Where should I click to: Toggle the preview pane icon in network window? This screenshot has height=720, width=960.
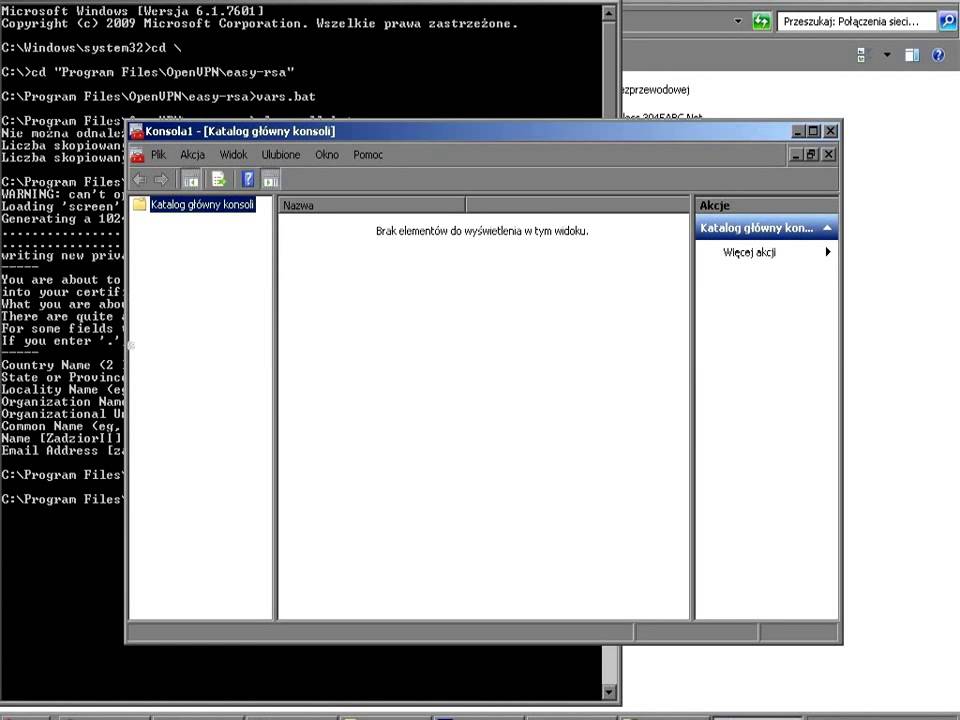[x=912, y=55]
